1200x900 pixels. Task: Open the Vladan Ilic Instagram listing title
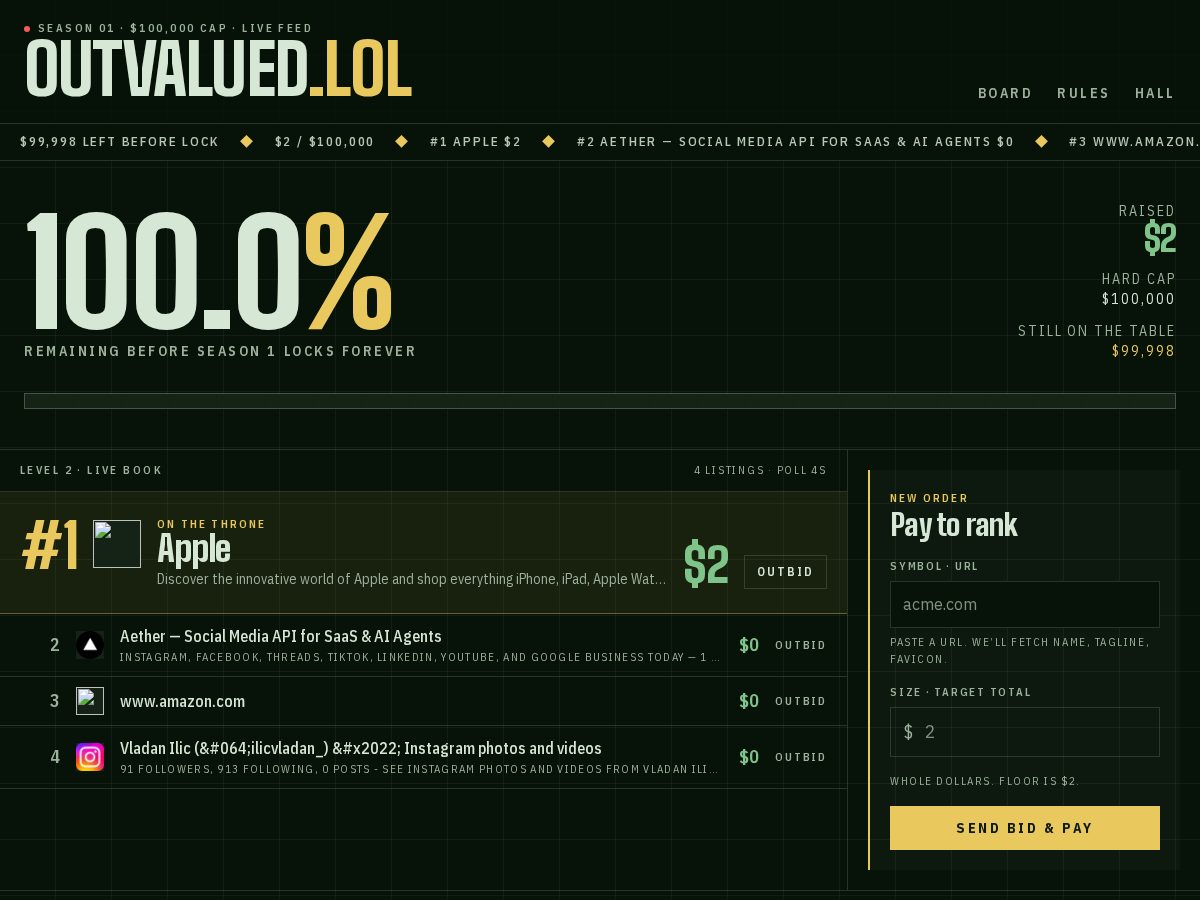click(361, 748)
